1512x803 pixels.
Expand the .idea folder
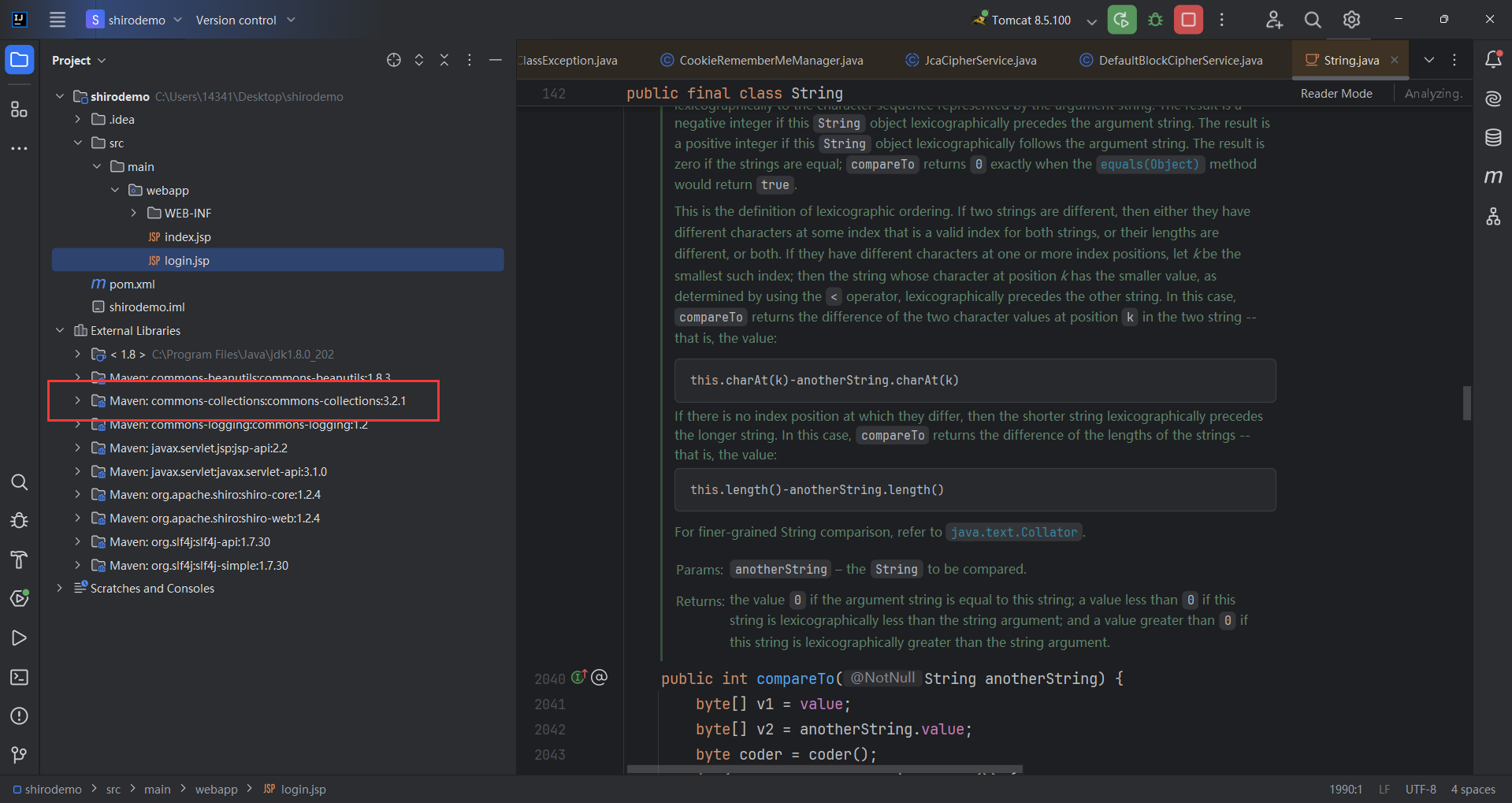pyautogui.click(x=78, y=119)
